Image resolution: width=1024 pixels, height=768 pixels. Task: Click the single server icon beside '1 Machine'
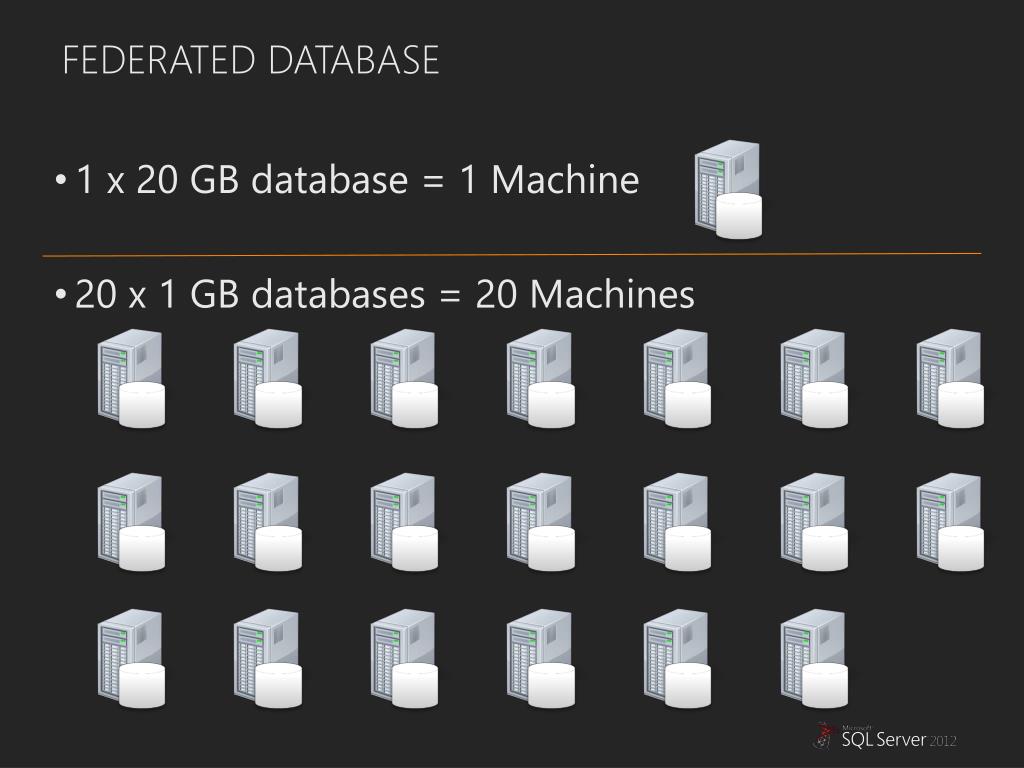click(x=728, y=189)
